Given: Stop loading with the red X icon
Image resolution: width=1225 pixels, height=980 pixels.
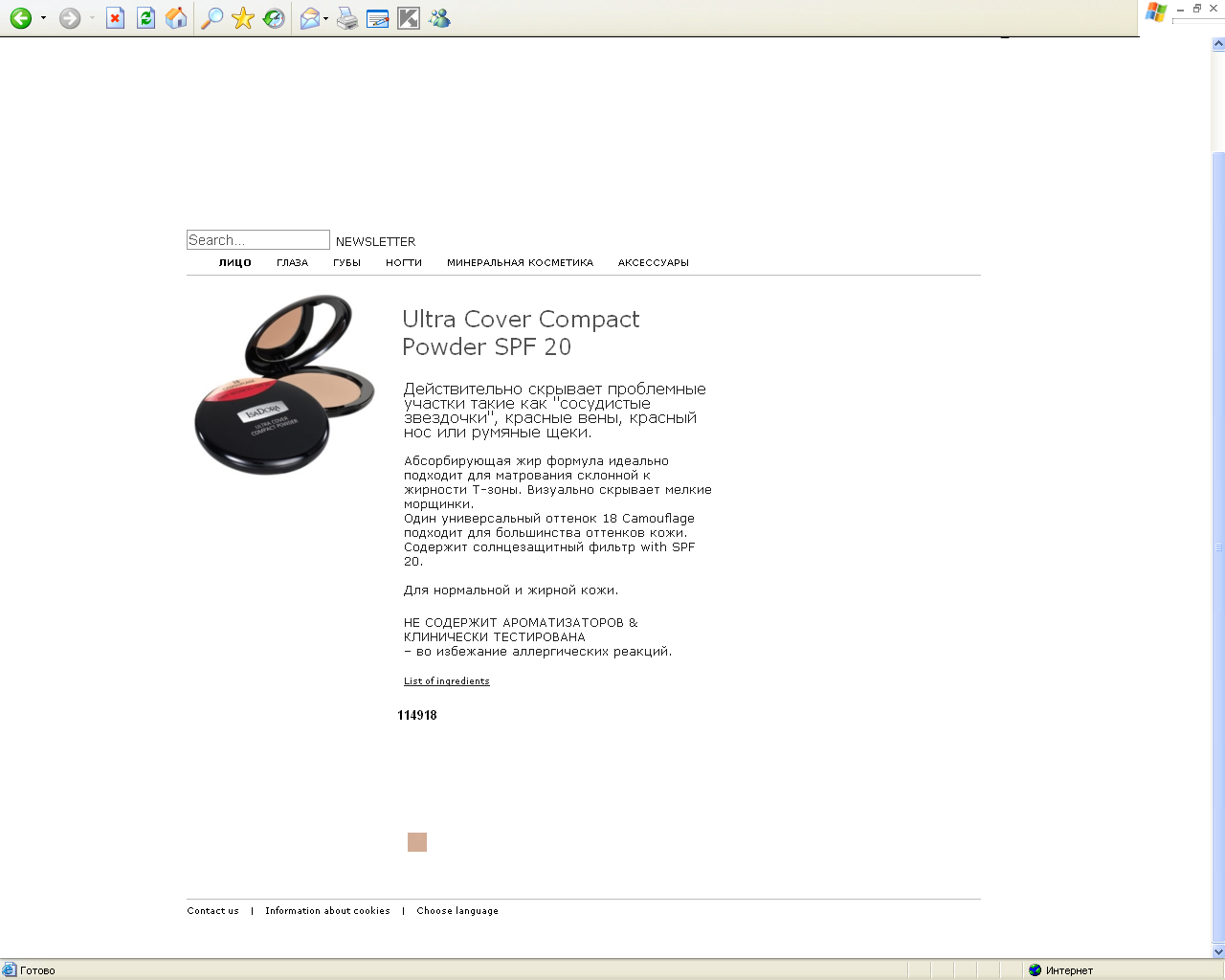Looking at the screenshot, I should 115,18.
